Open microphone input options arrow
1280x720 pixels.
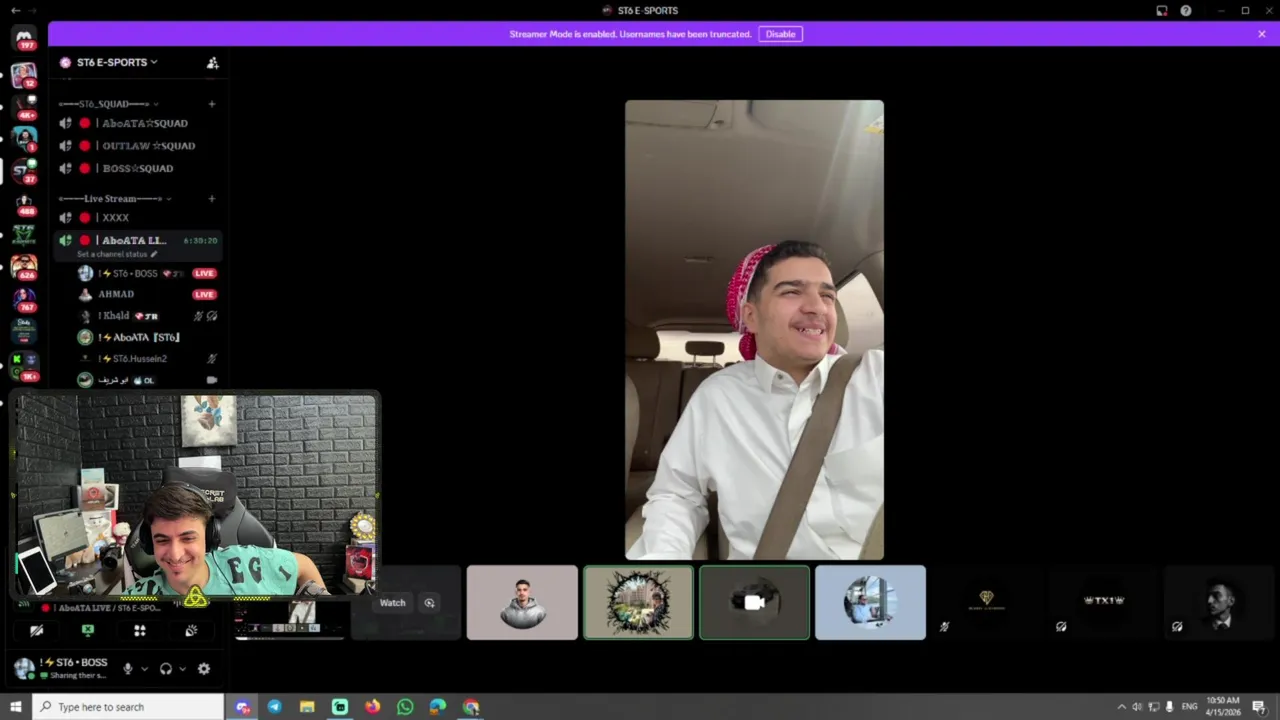point(144,669)
